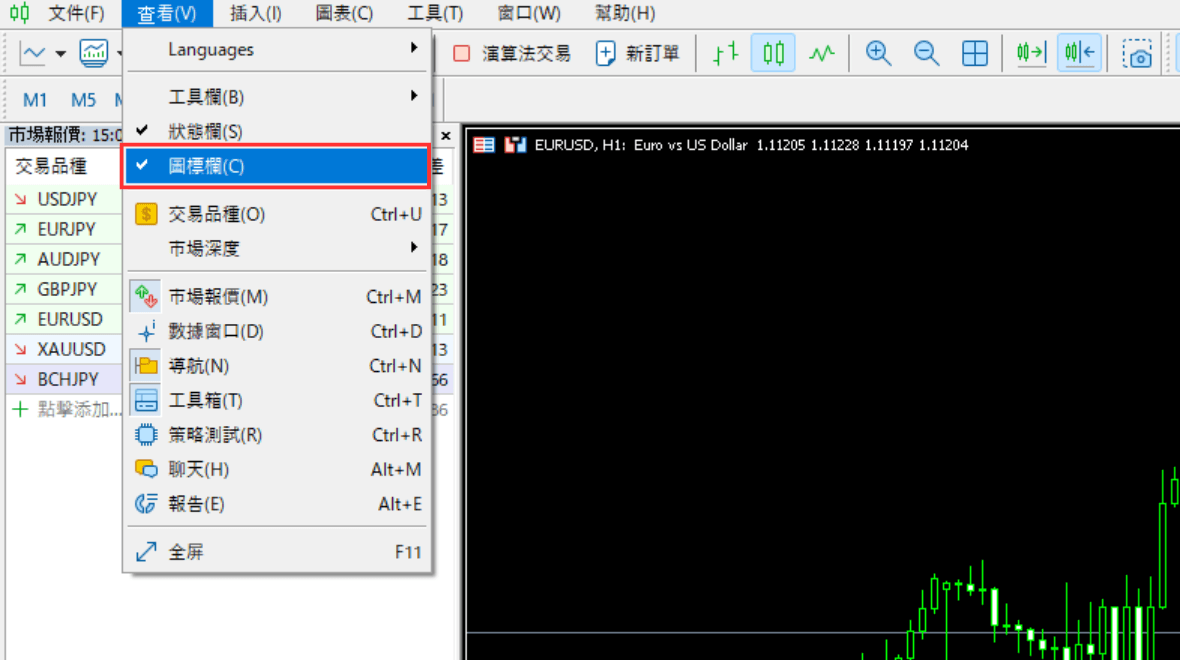Zoom out of the chart
1180x660 pixels.
(x=925, y=53)
